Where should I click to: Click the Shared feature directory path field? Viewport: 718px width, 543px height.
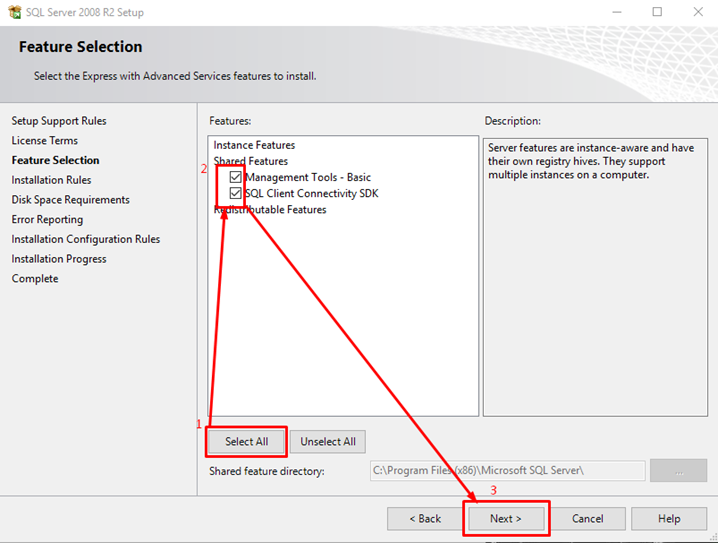click(x=507, y=470)
